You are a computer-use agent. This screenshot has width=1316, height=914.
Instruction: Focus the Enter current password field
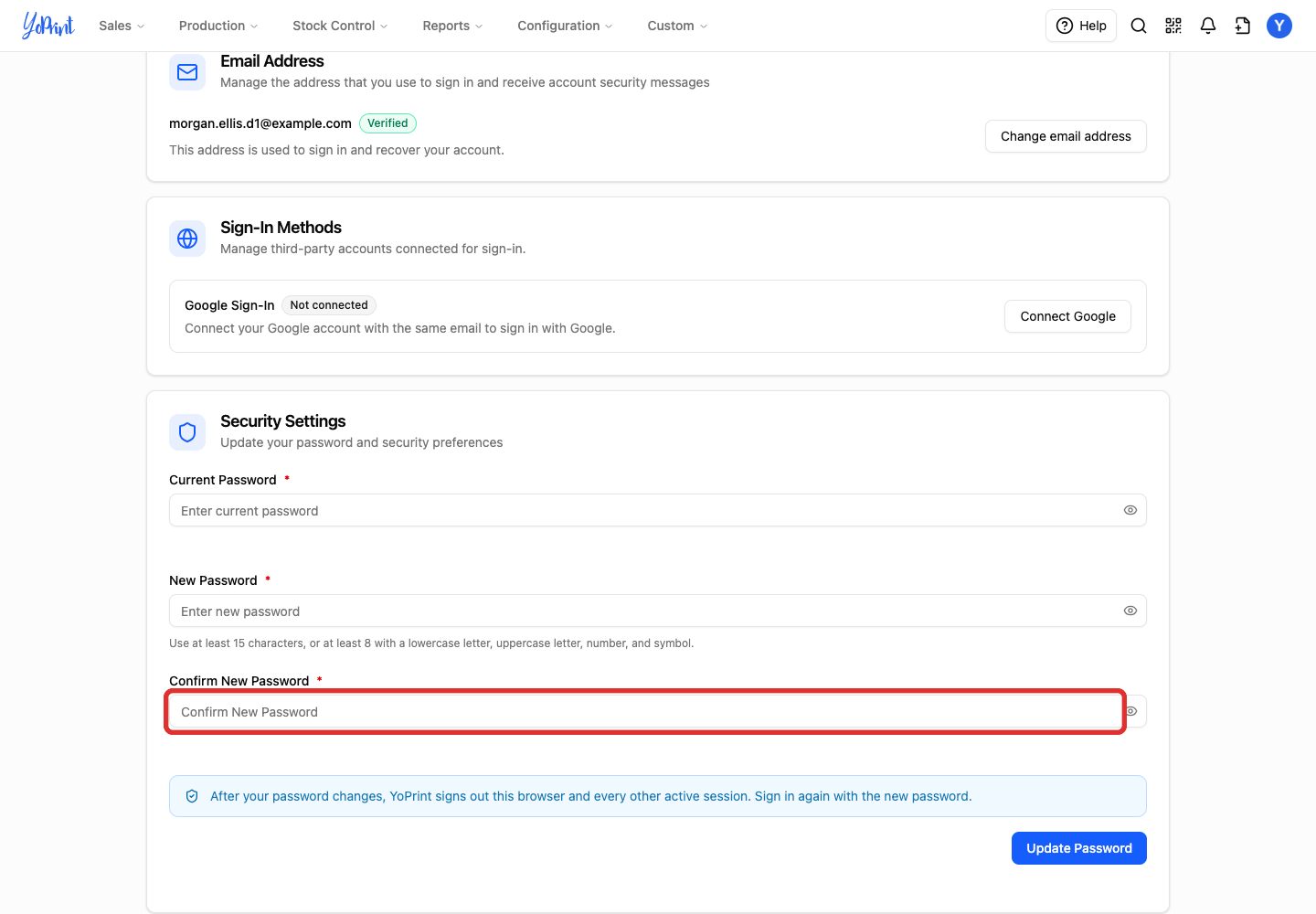pos(658,510)
